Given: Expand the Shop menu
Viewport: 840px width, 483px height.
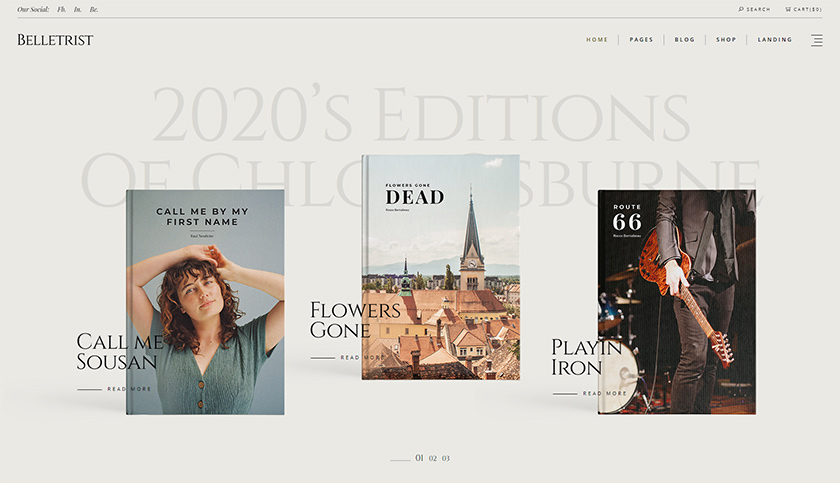Looking at the screenshot, I should 726,40.
